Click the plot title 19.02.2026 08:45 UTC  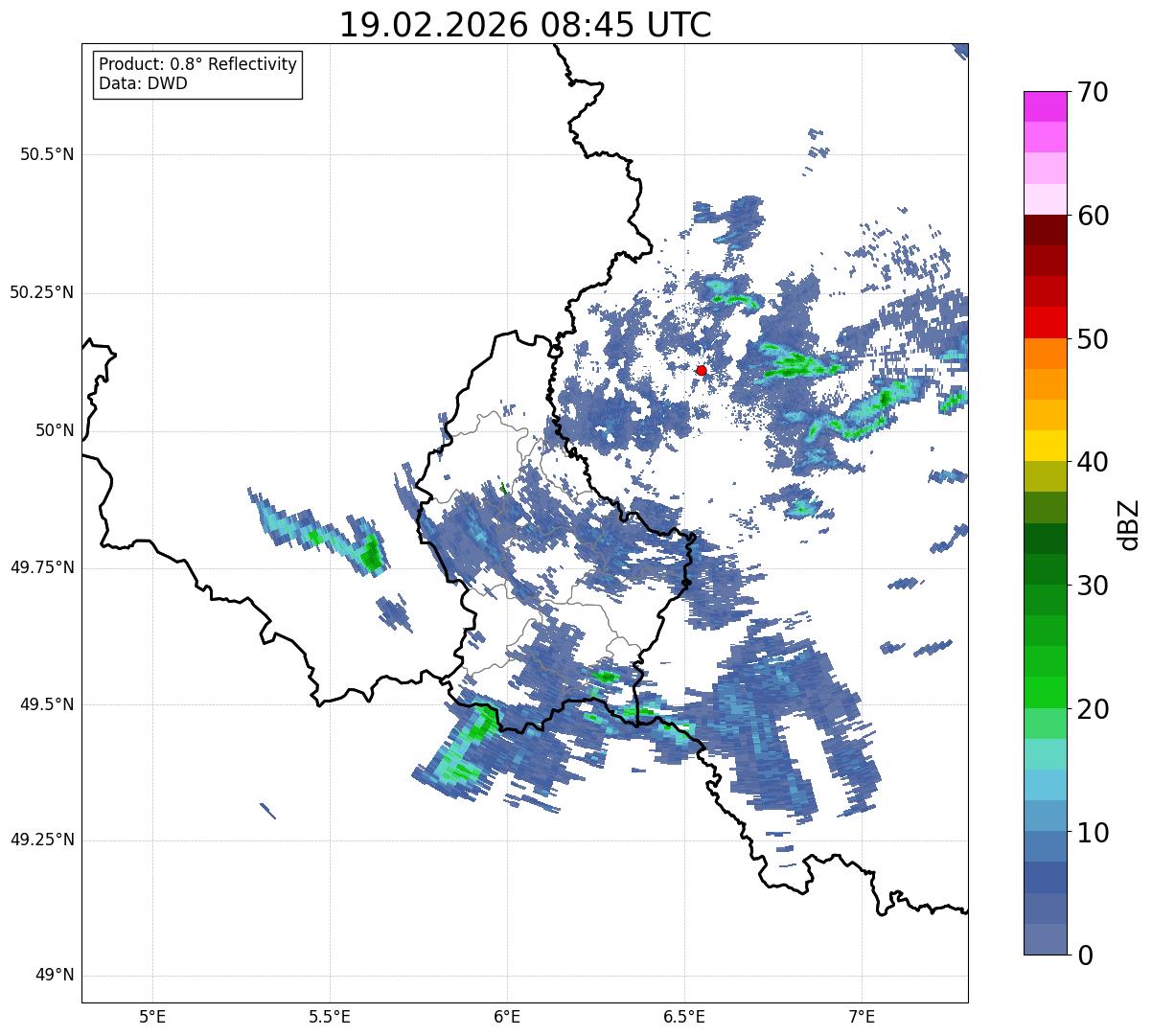[525, 25]
